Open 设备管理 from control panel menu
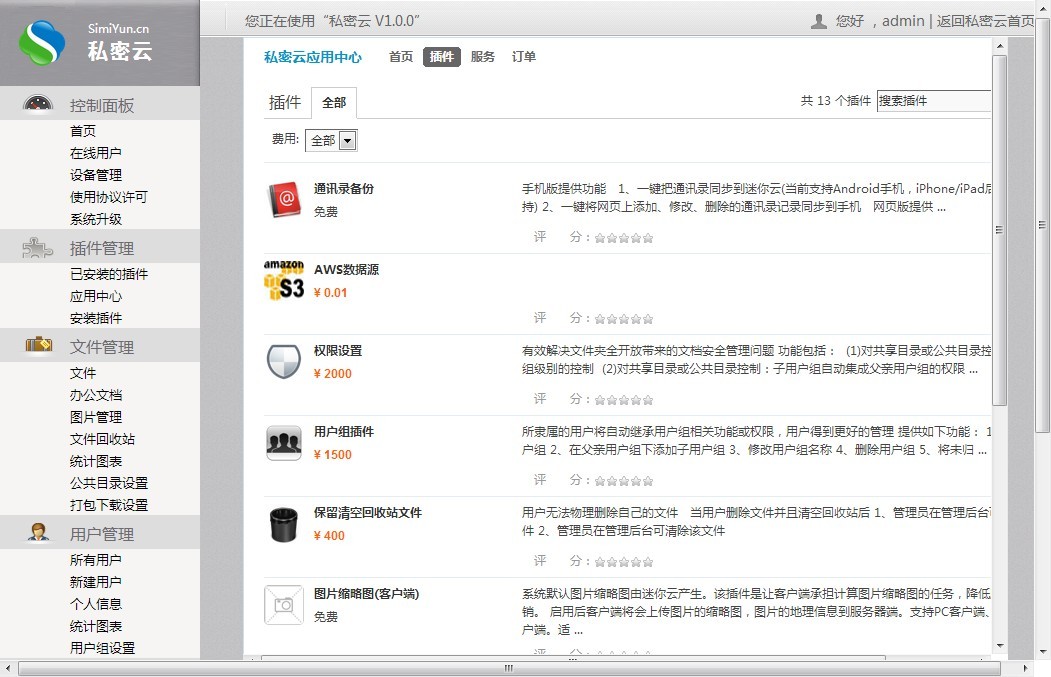The image size is (1051, 677). point(96,175)
